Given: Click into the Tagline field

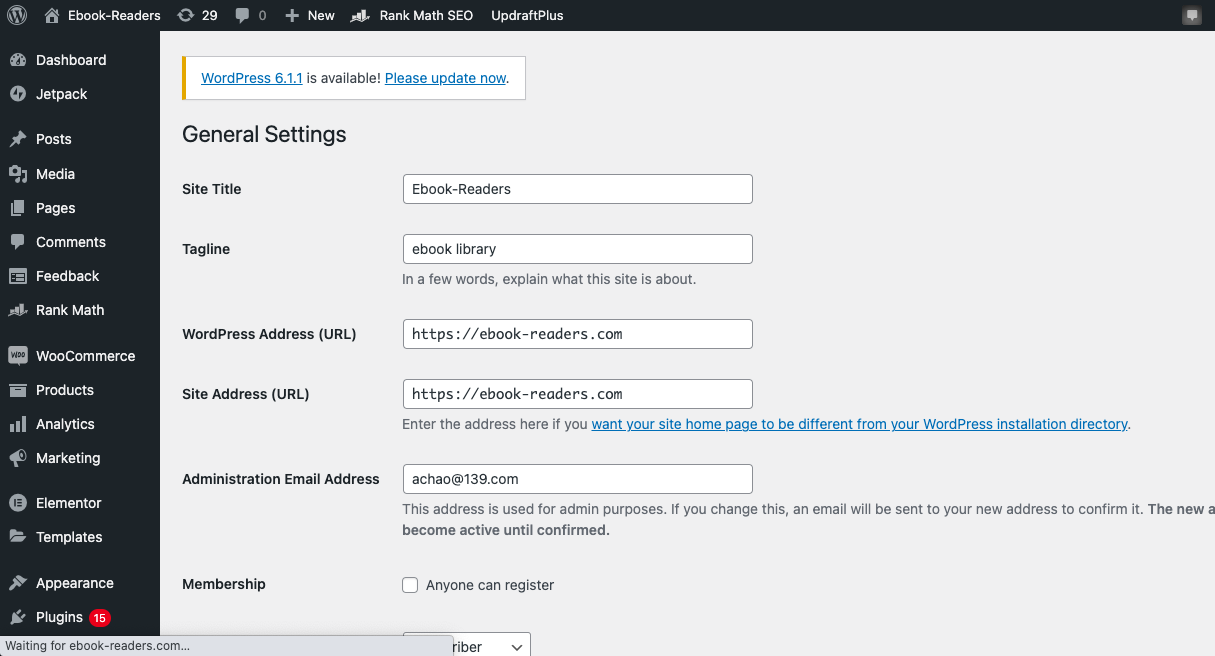Looking at the screenshot, I should point(577,249).
